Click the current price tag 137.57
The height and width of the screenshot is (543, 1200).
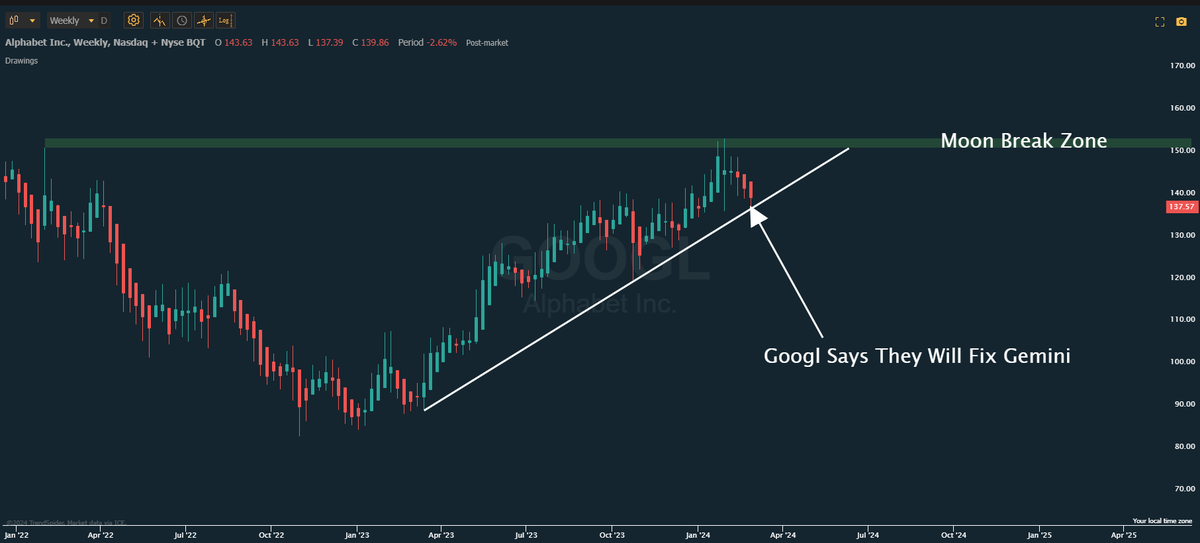pos(1181,206)
